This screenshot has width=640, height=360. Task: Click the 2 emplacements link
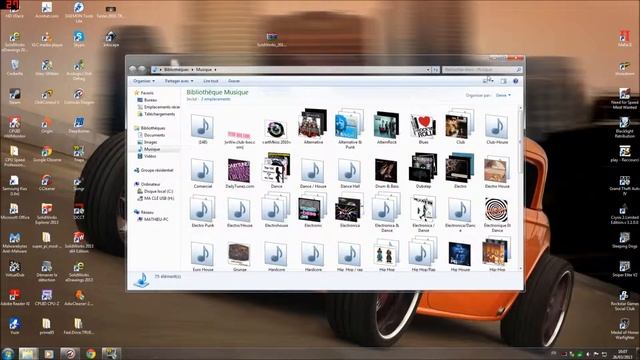[216, 99]
